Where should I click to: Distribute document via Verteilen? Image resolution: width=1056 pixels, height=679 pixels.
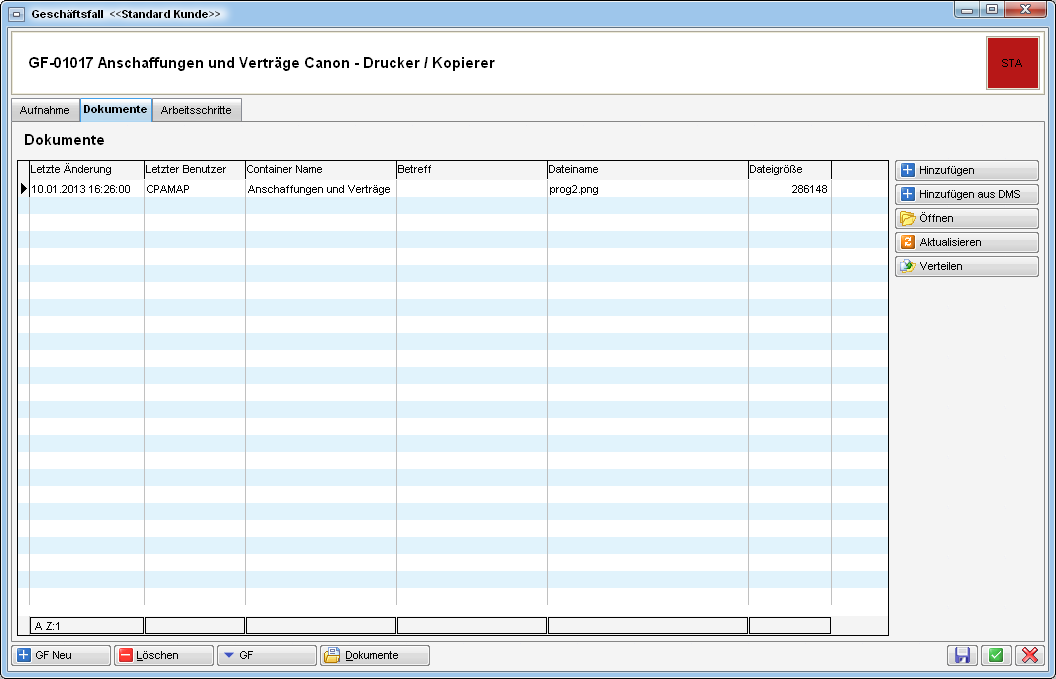966,266
